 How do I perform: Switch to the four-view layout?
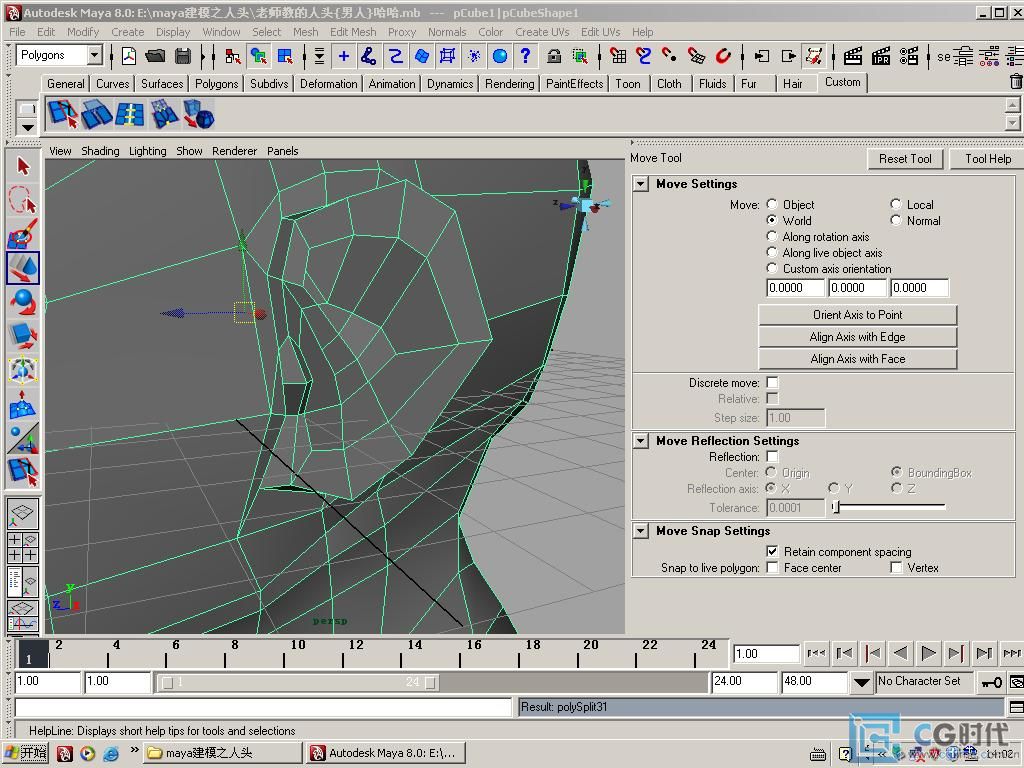[x=23, y=547]
